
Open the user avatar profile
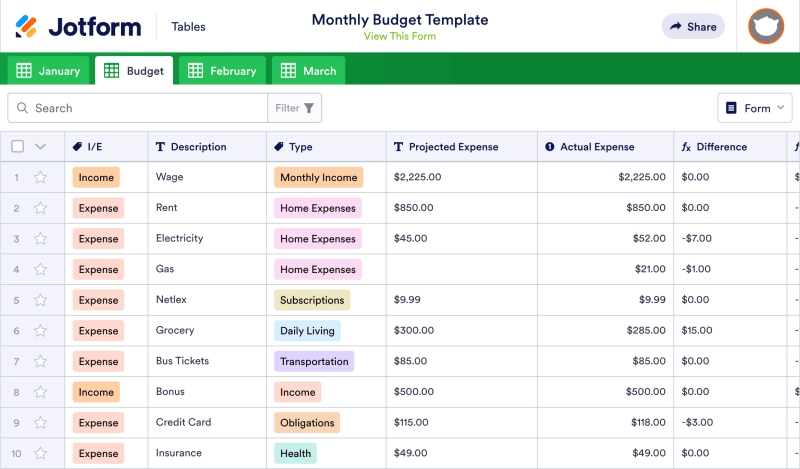767,27
